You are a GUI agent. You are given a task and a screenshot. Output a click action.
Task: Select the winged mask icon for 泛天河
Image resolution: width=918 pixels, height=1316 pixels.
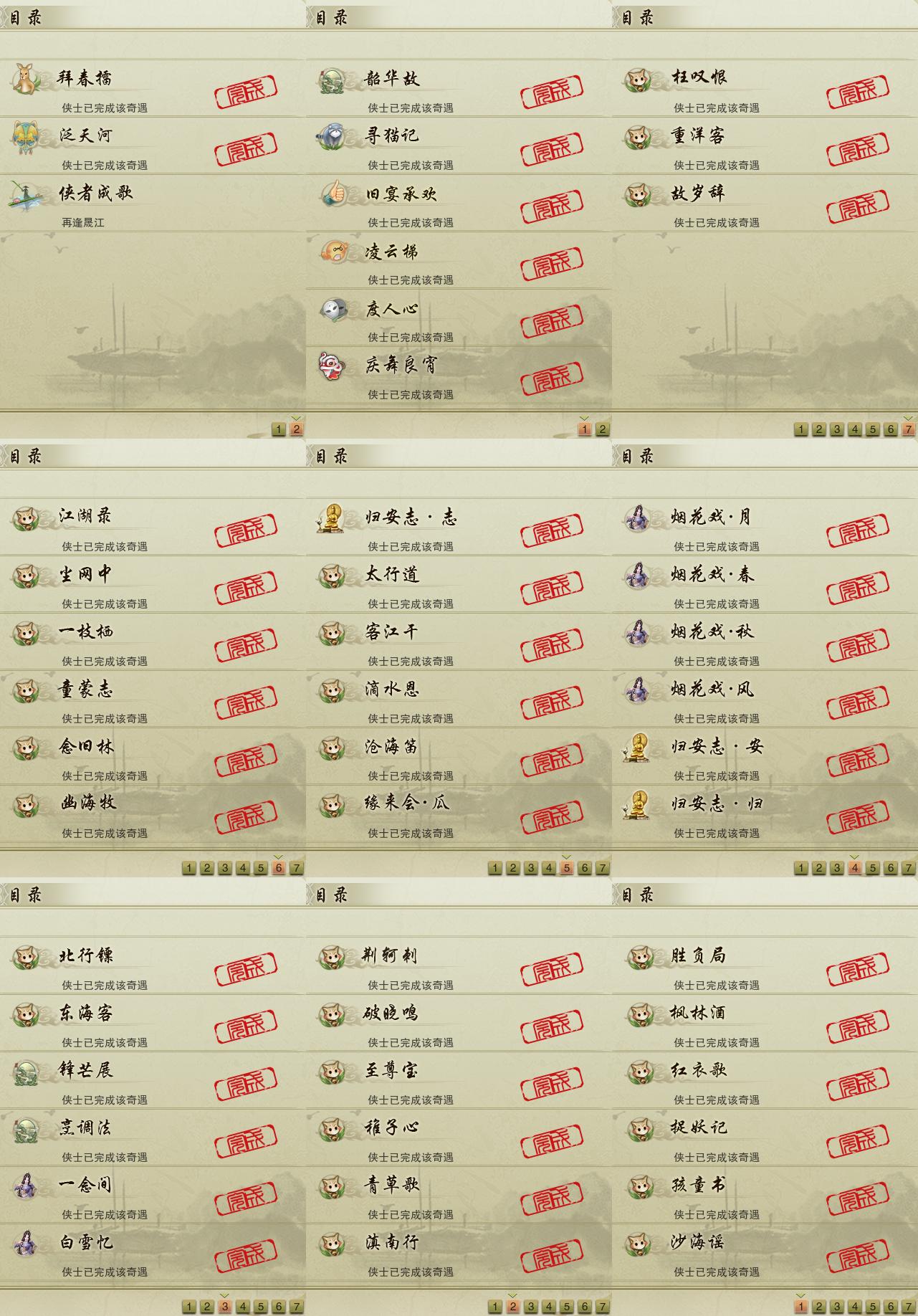pos(26,137)
